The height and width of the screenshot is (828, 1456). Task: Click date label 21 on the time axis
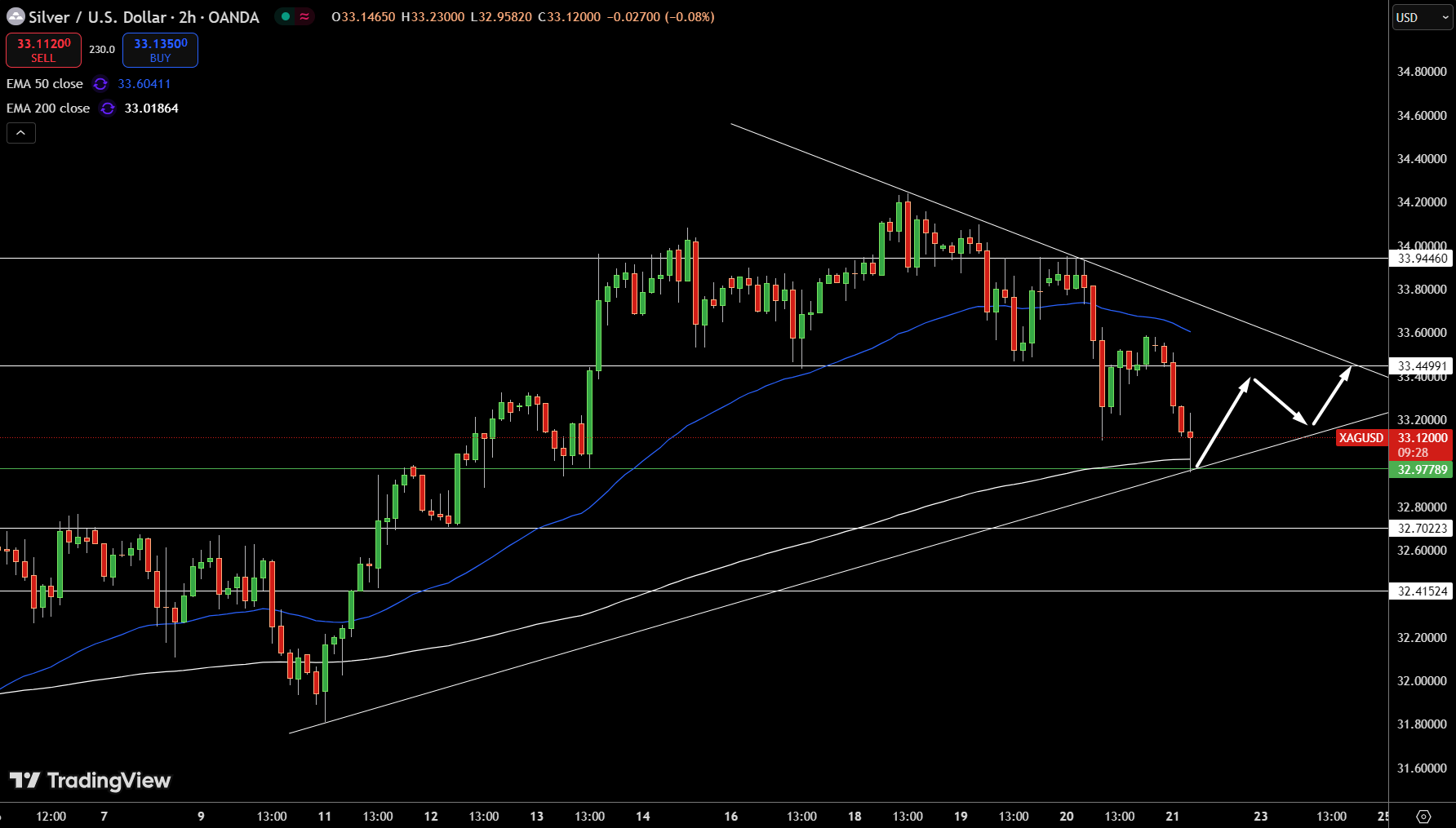(x=1173, y=816)
